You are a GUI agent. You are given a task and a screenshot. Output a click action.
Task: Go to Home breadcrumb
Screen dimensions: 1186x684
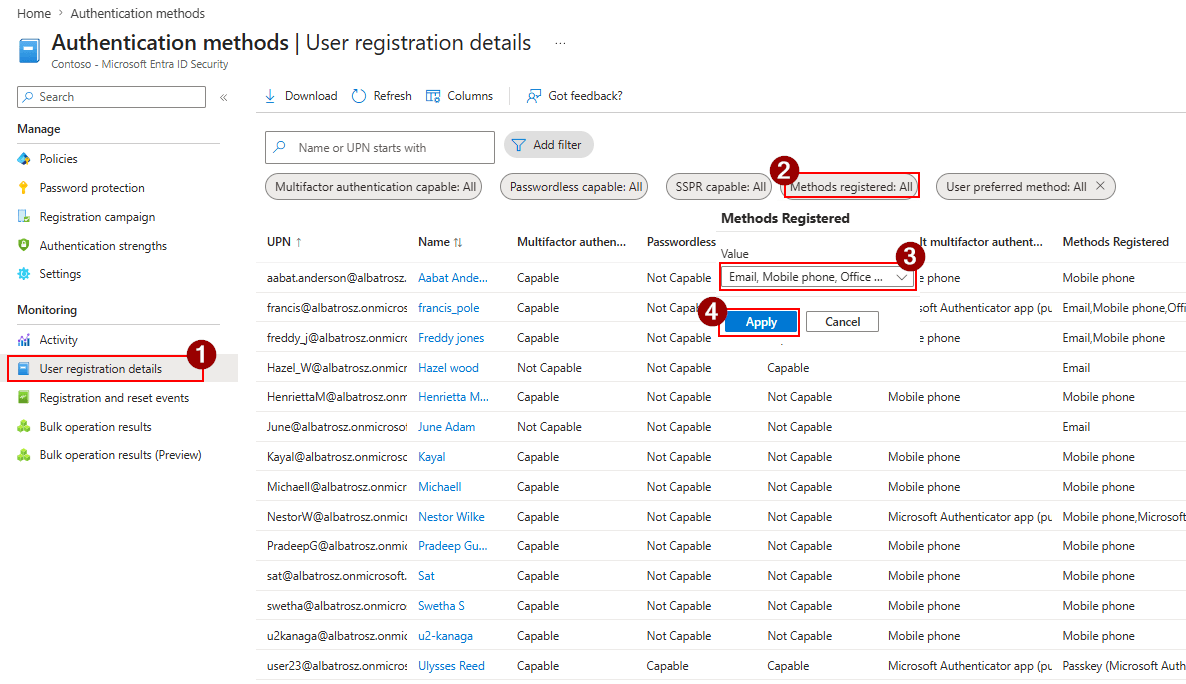34,14
